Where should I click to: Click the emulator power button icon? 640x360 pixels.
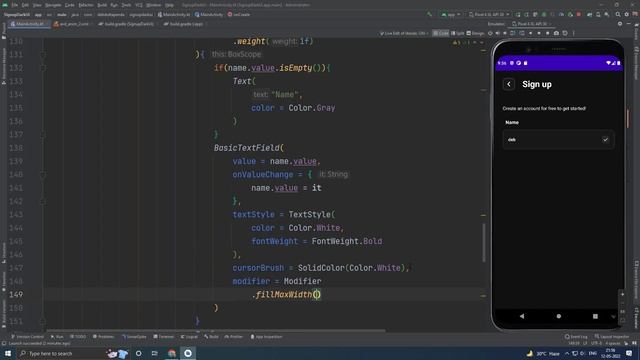pyautogui.click(x=490, y=33)
